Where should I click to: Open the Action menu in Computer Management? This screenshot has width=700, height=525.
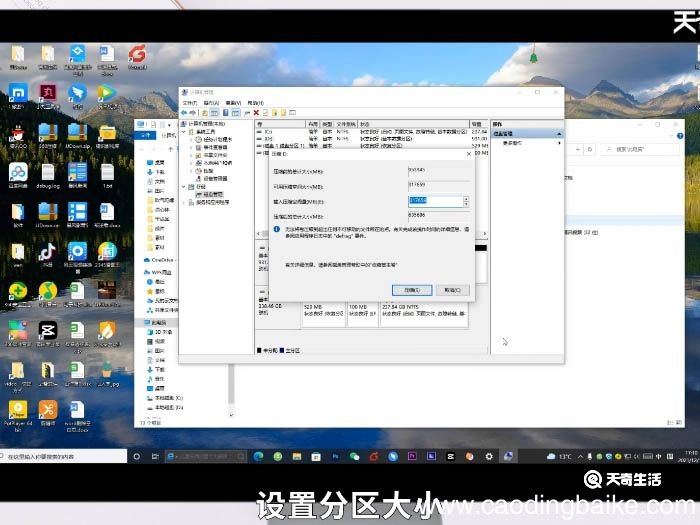click(211, 103)
